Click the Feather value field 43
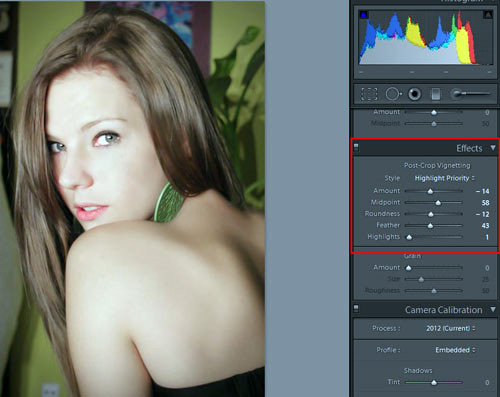This screenshot has width=500, height=397. 485,226
